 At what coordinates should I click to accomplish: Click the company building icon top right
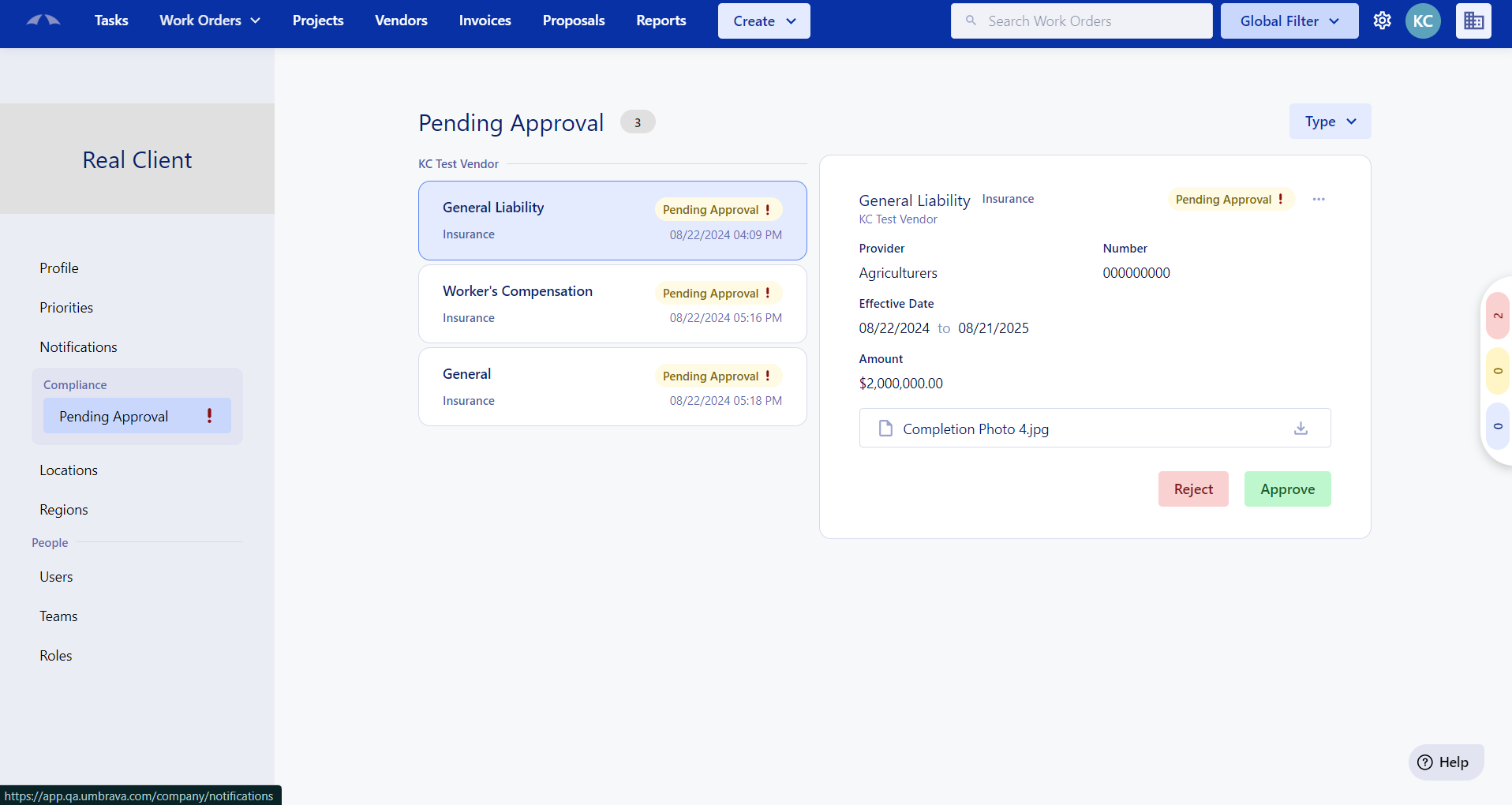(1473, 21)
